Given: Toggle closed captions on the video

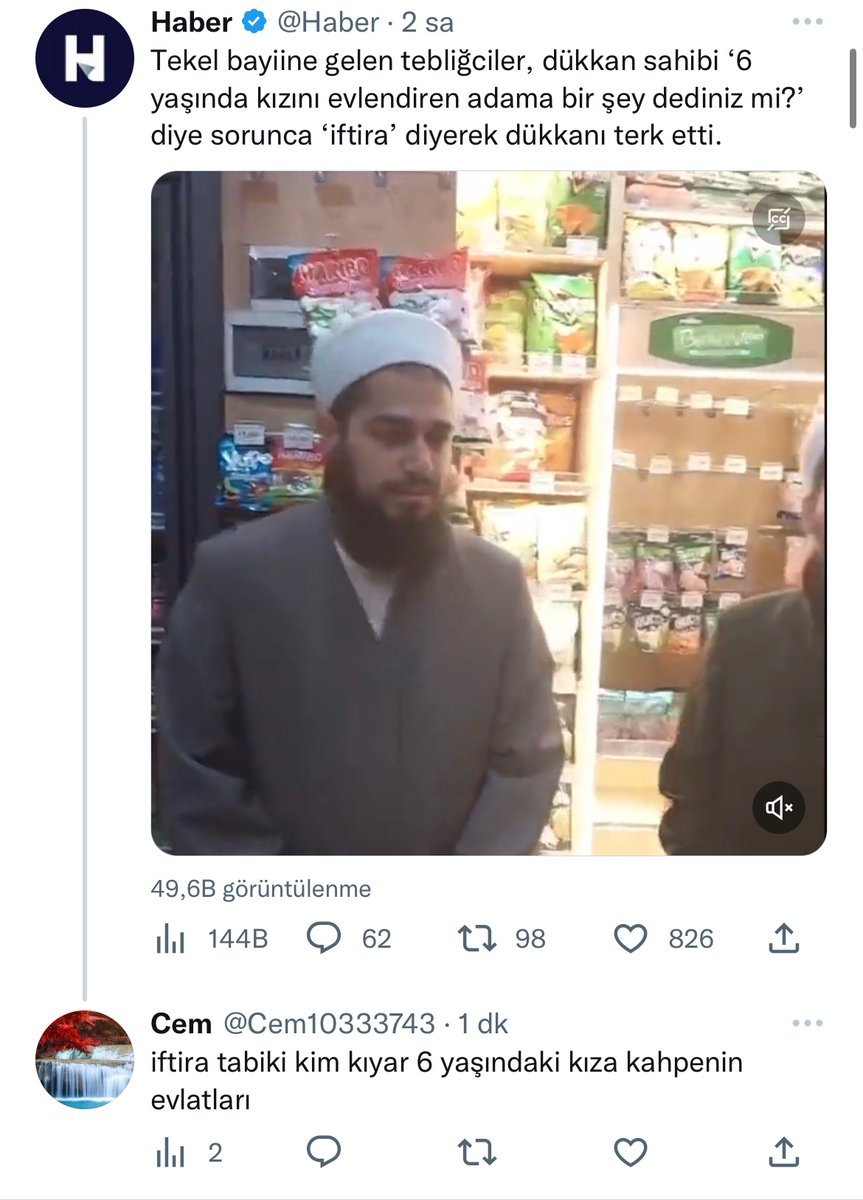Looking at the screenshot, I should tap(778, 218).
